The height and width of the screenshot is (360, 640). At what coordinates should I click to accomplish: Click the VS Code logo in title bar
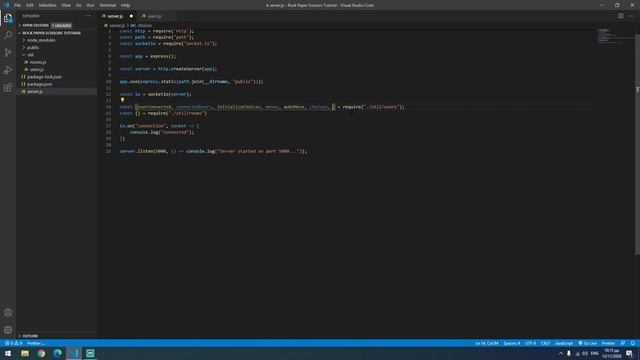tap(6, 5)
